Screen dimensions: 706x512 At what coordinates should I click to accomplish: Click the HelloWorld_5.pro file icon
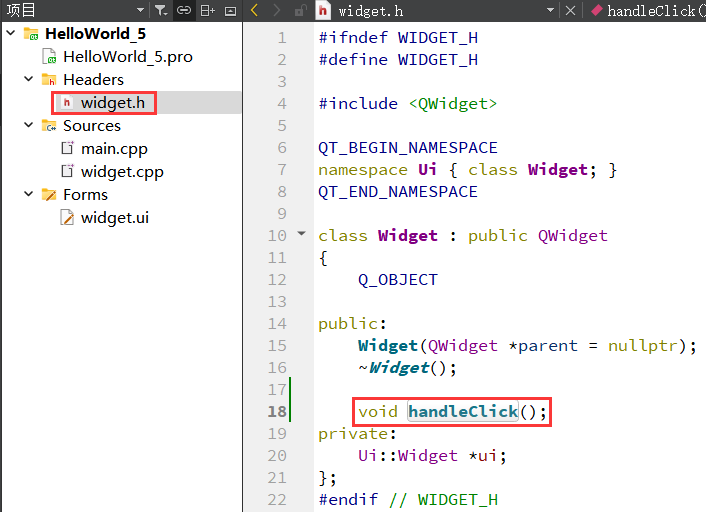coord(49,57)
